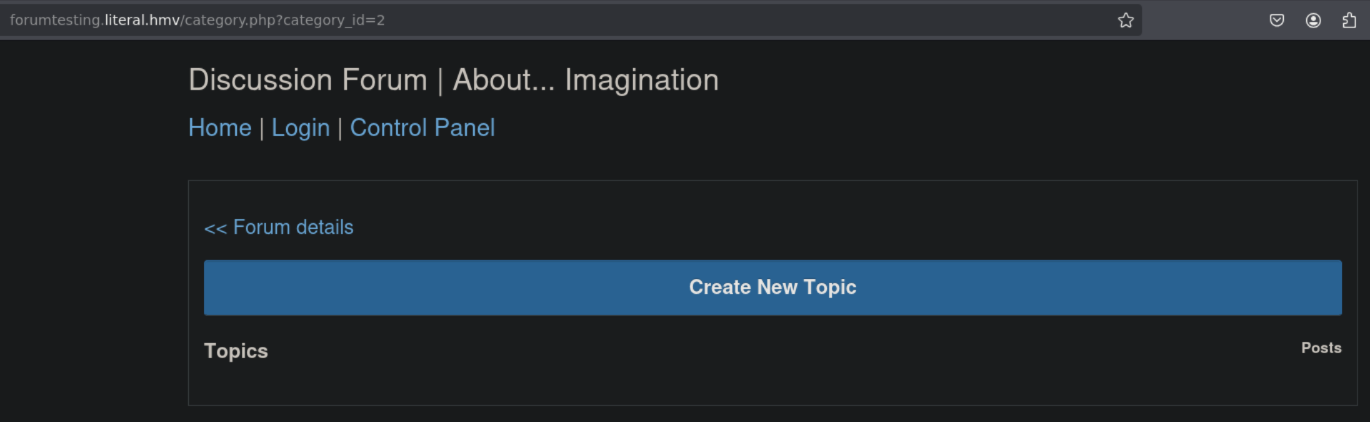Click the empty topics list area
This screenshot has height=422, width=1370.
(772, 385)
